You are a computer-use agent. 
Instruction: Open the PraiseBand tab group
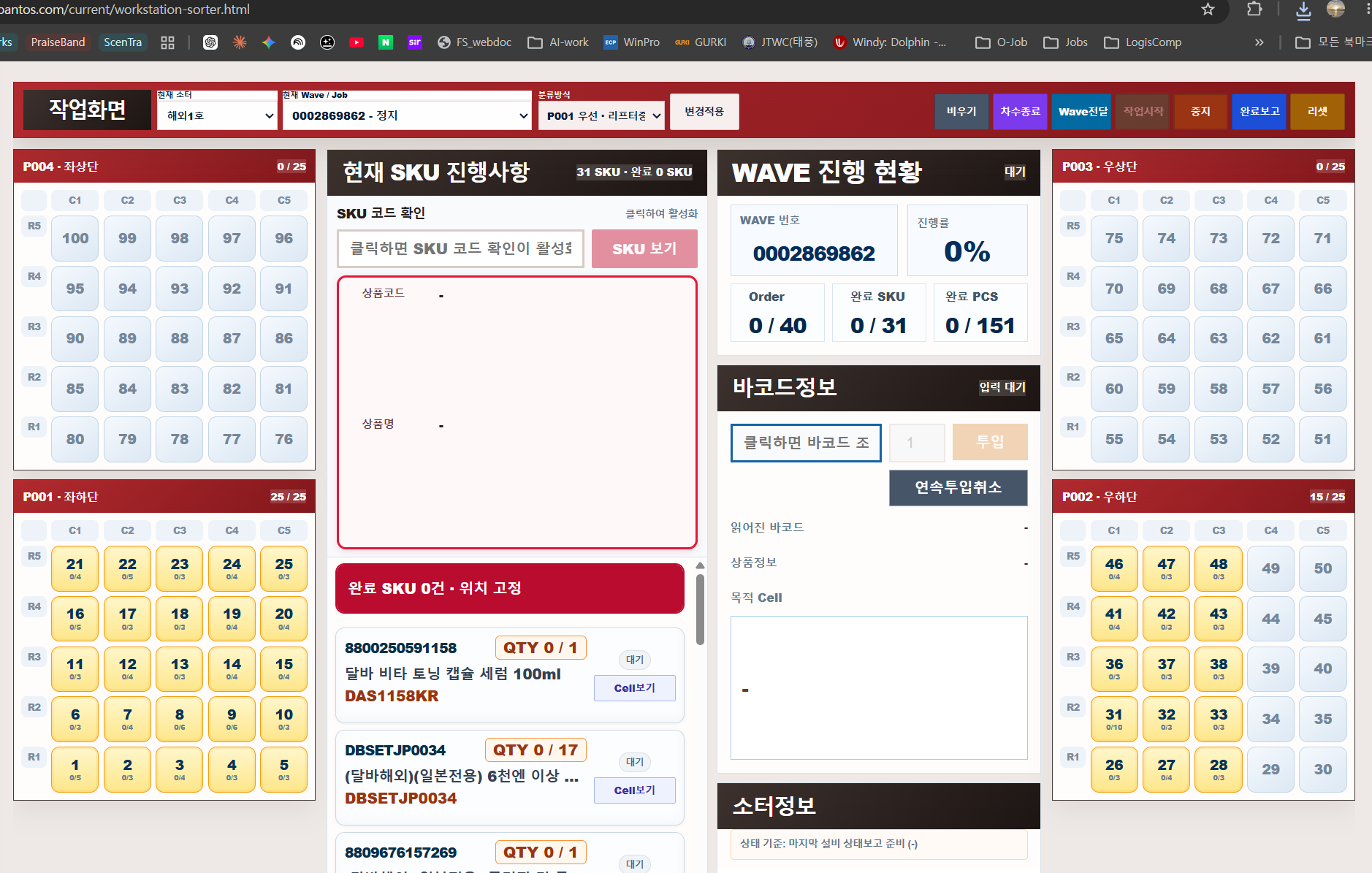coord(58,42)
